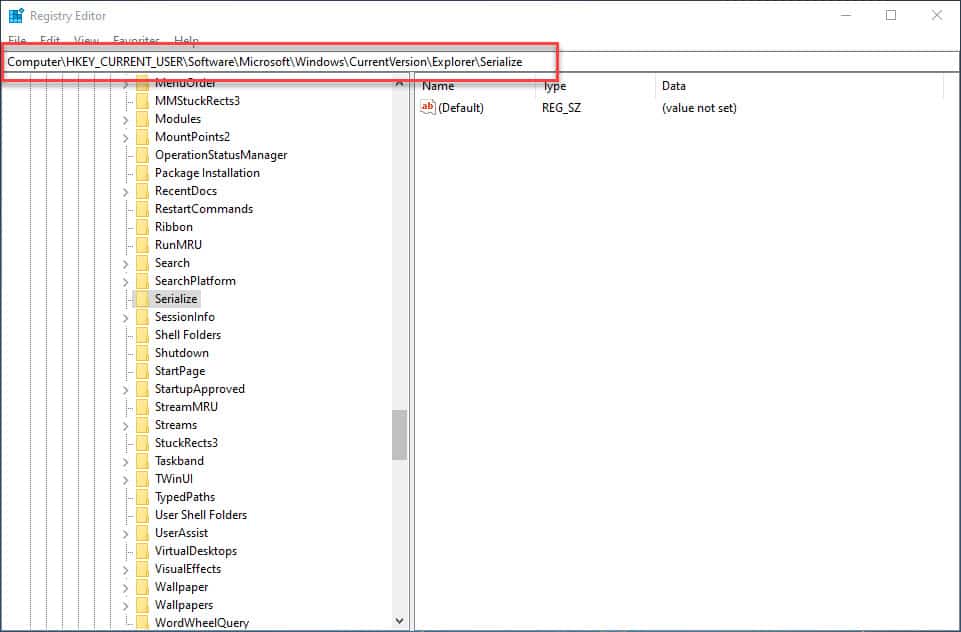Click the TWinUI folder icon
Image resolution: width=961 pixels, height=632 pixels.
click(x=142, y=479)
